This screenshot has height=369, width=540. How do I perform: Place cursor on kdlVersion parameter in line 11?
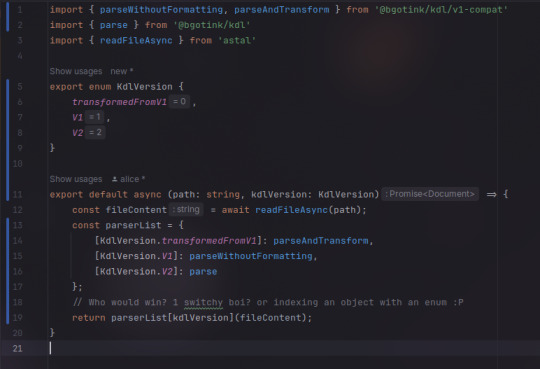(279, 194)
